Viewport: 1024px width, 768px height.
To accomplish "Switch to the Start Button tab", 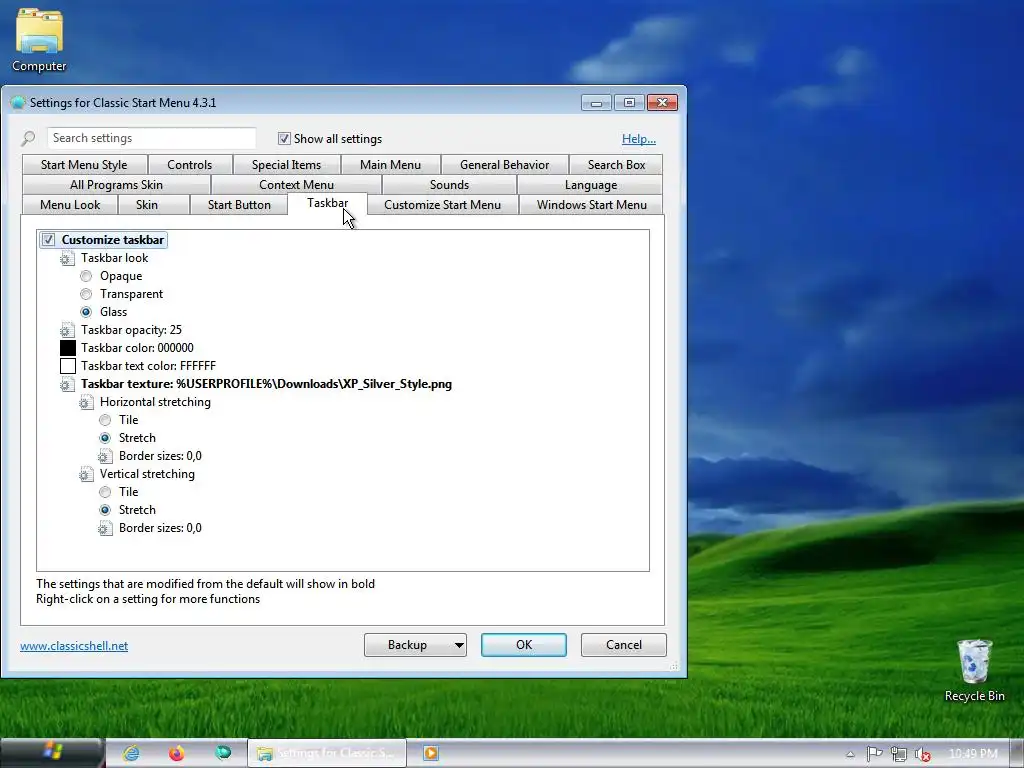I will coord(239,204).
